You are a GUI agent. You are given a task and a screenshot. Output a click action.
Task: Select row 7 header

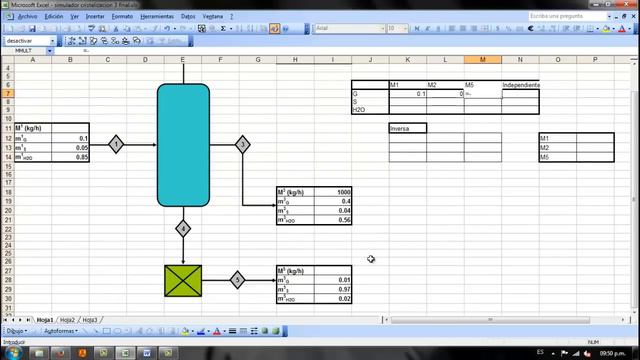pyautogui.click(x=7, y=93)
